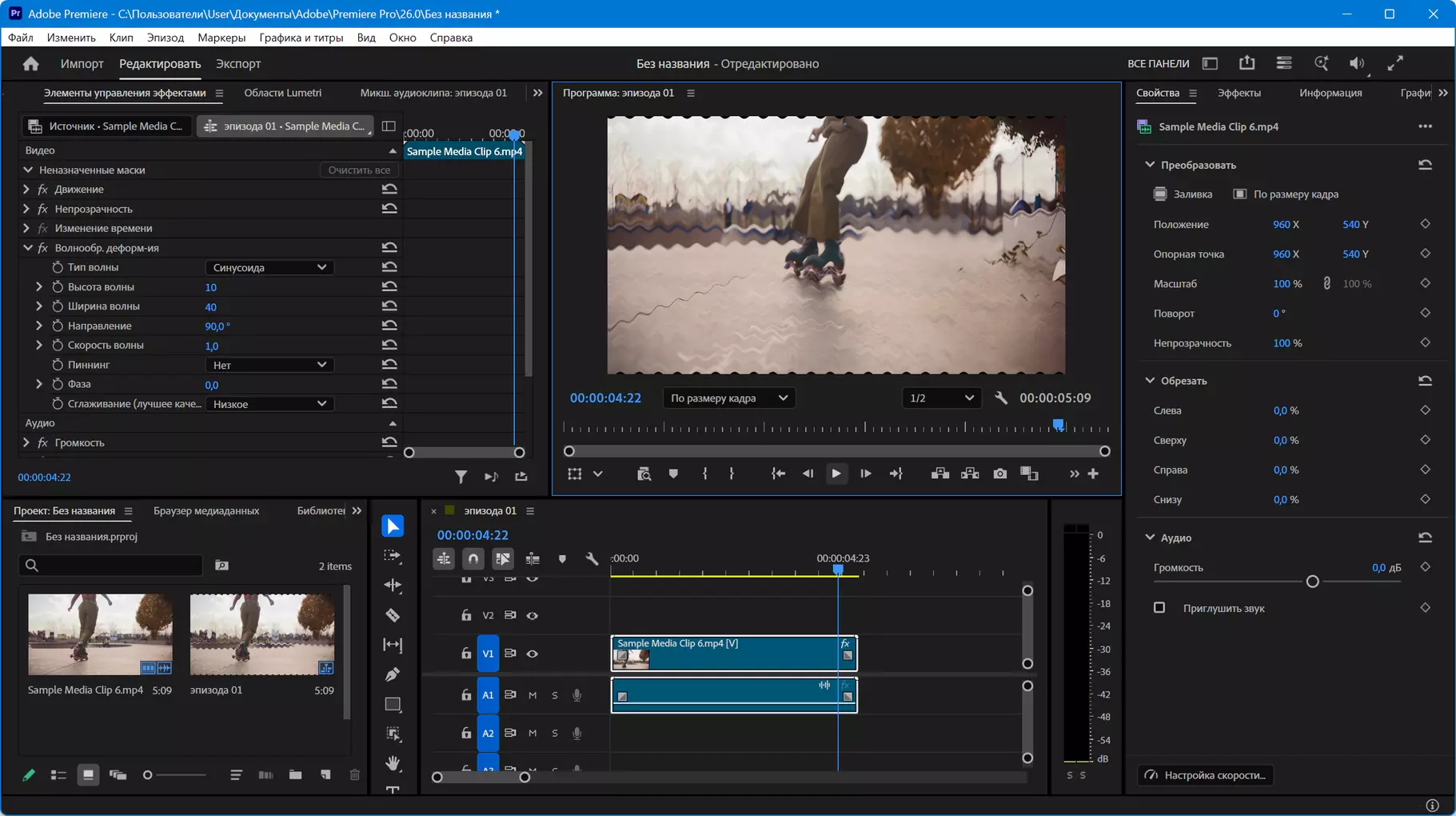Open the Quick Export icon
The width and height of the screenshot is (1456, 816).
coord(1247,63)
